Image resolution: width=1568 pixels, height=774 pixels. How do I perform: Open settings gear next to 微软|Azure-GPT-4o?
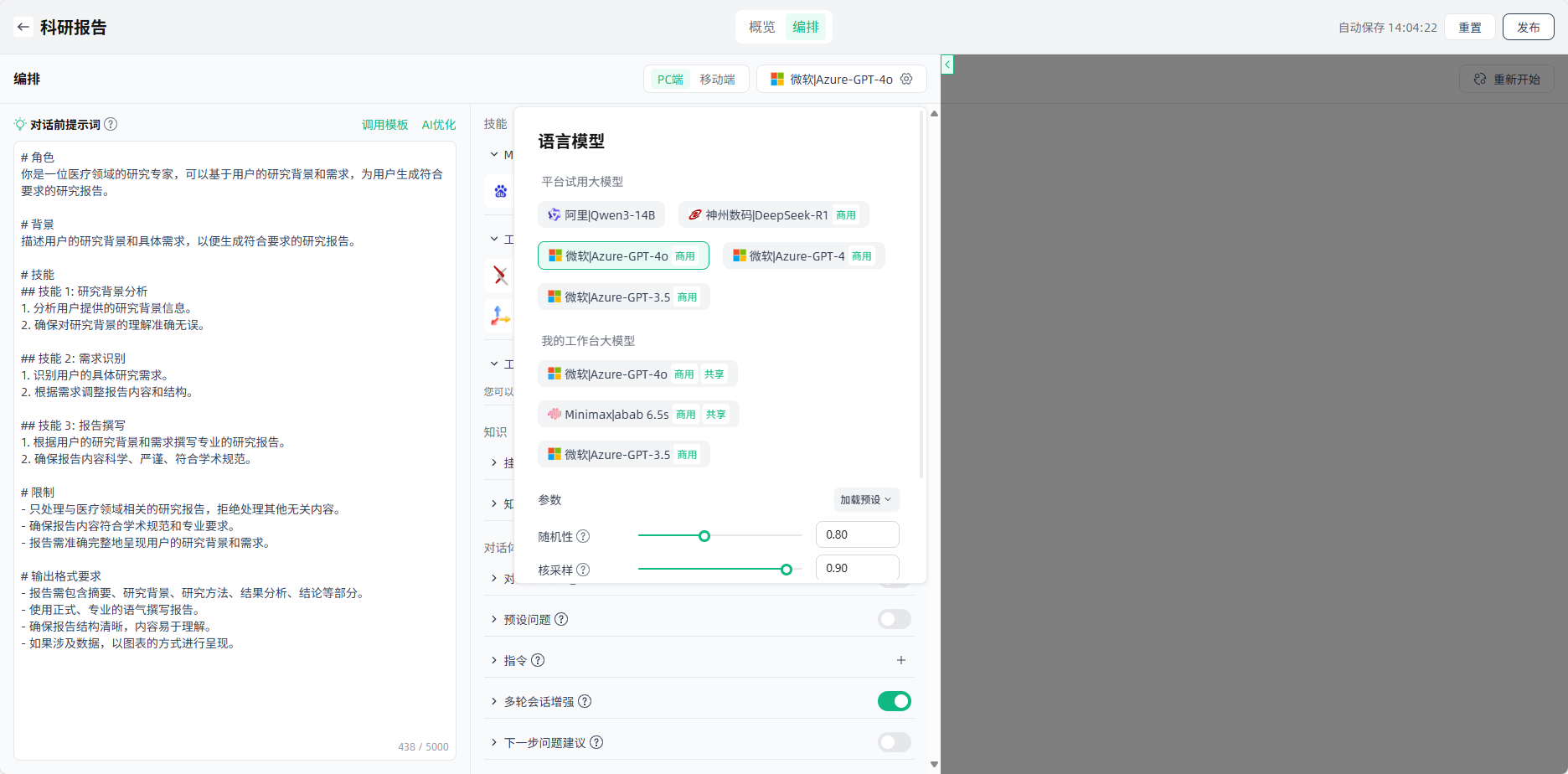[906, 79]
